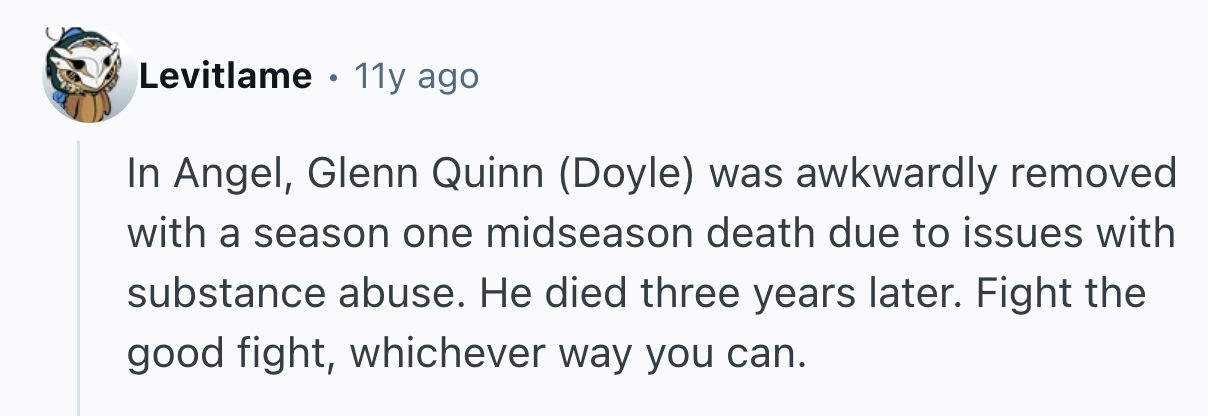Click the "11y ago" comment timestamp
Image resolution: width=1208 pixels, height=416 pixels.
pyautogui.click(x=417, y=76)
